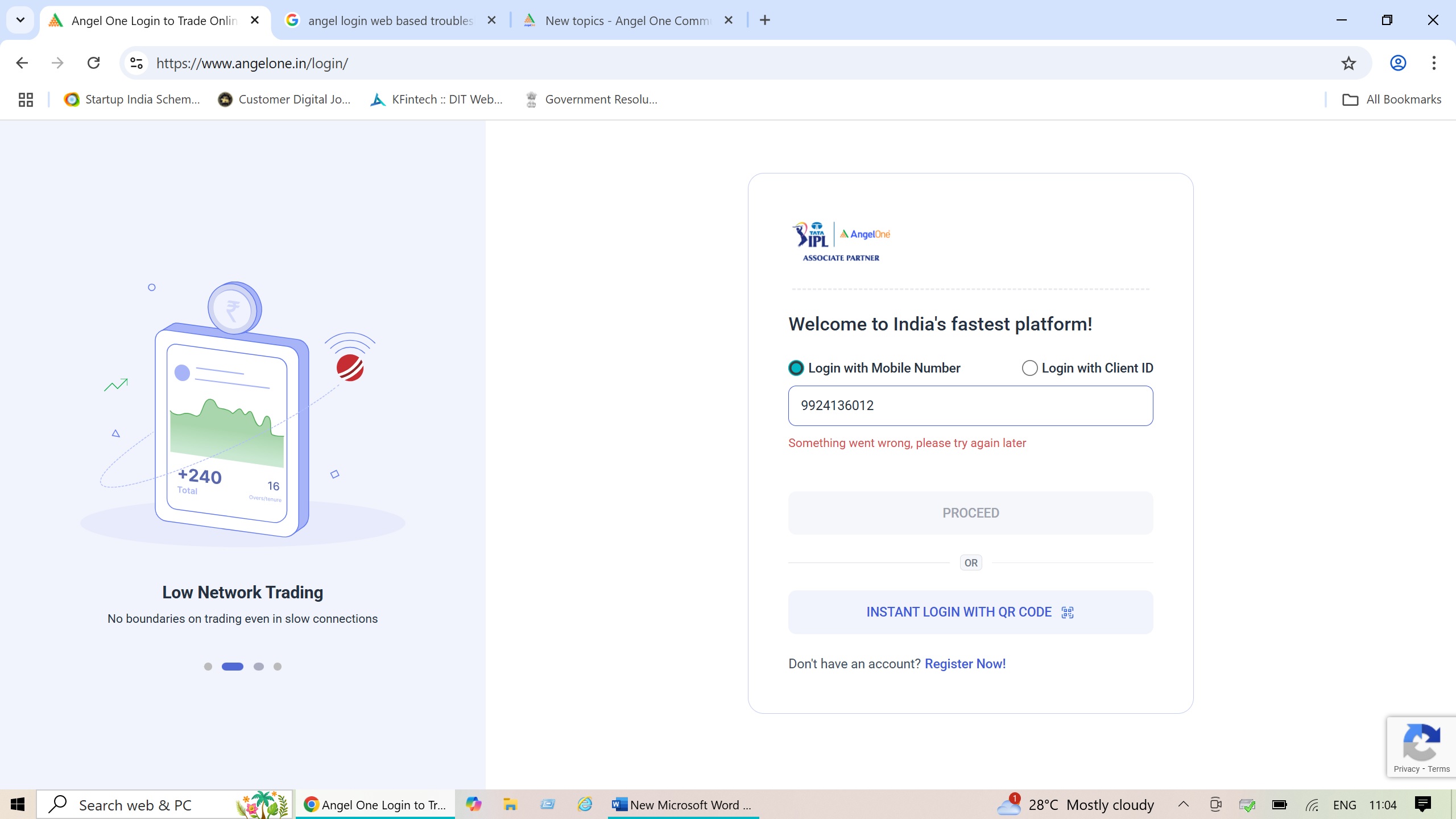Open All Bookmarks folder
The height and width of the screenshot is (819, 1456).
[1391, 100]
